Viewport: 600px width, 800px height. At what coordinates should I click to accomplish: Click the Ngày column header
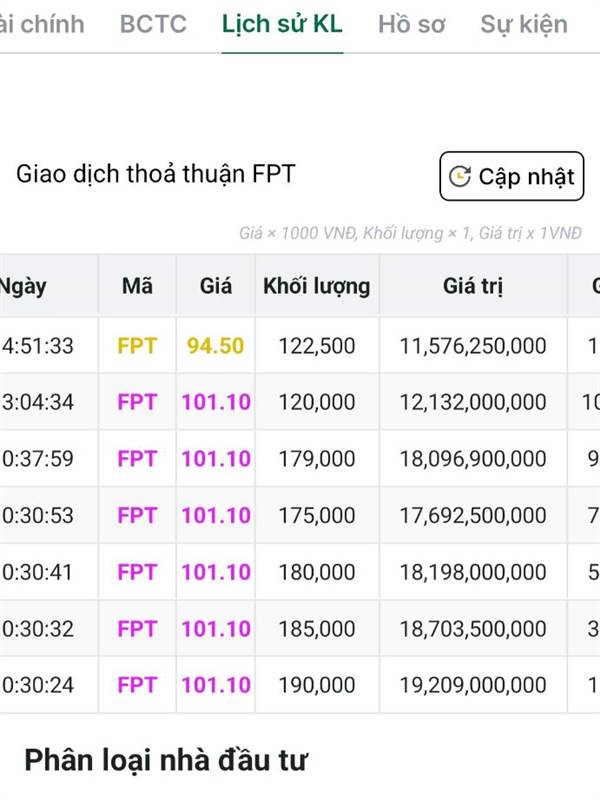pyautogui.click(x=24, y=286)
